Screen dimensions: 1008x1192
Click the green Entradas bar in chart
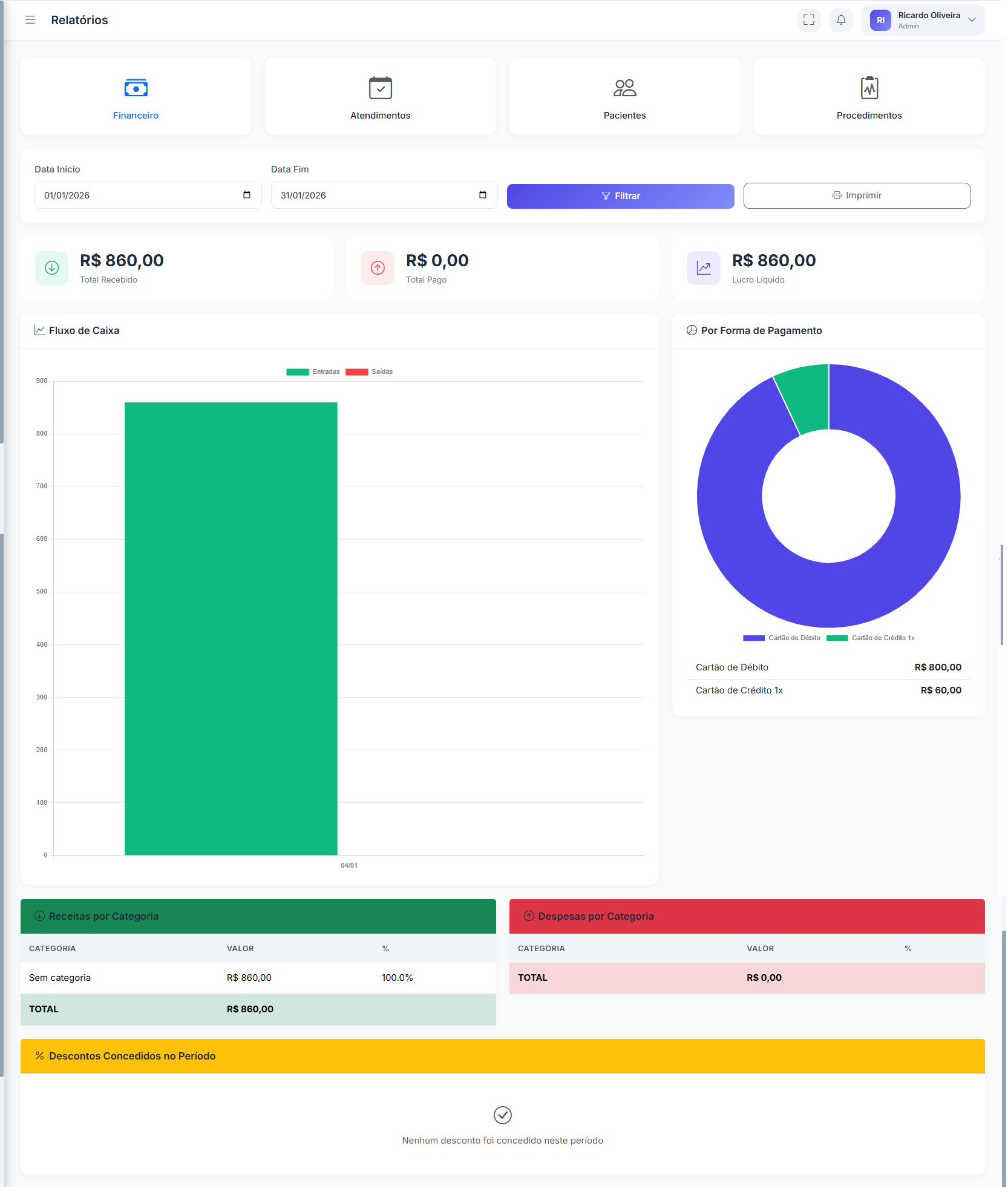point(231,628)
